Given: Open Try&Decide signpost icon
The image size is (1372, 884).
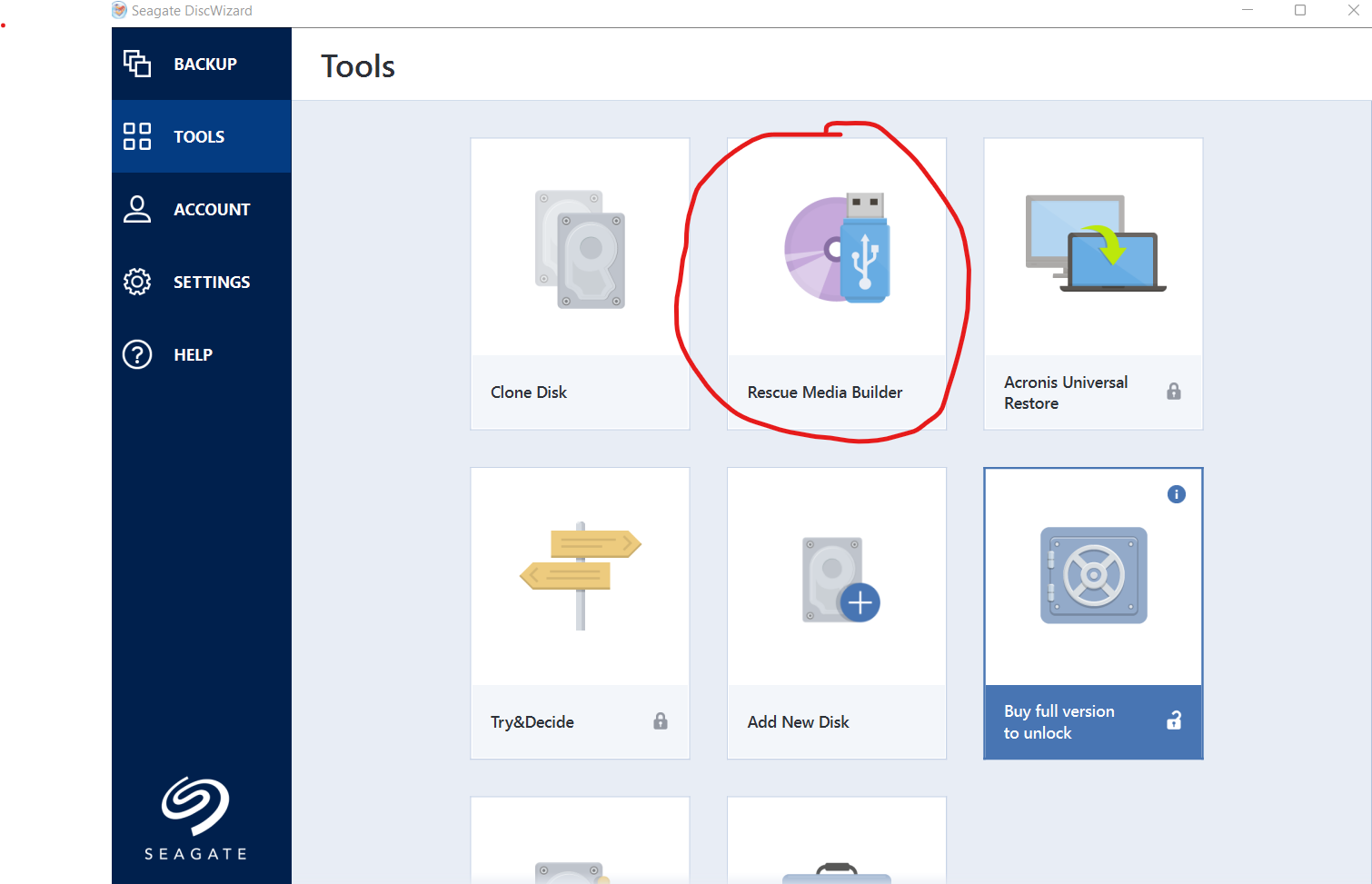Looking at the screenshot, I should [581, 576].
